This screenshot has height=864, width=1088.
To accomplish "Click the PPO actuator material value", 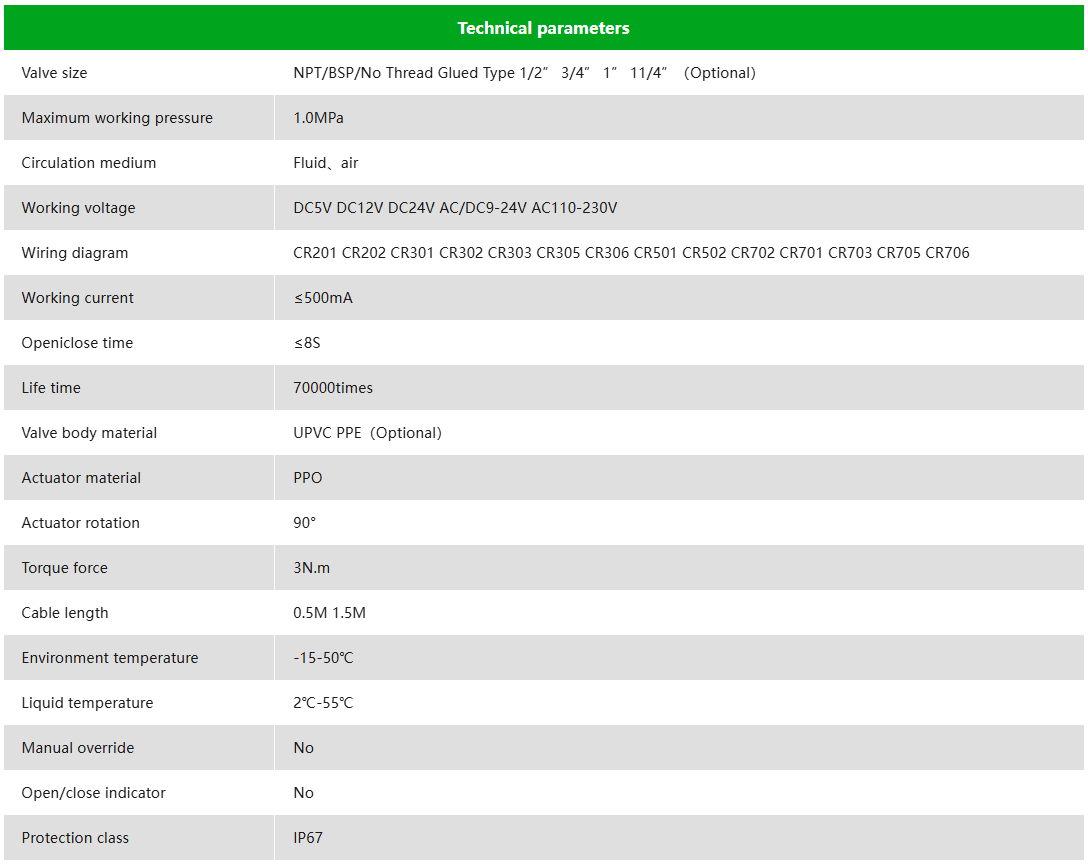I will (308, 478).
